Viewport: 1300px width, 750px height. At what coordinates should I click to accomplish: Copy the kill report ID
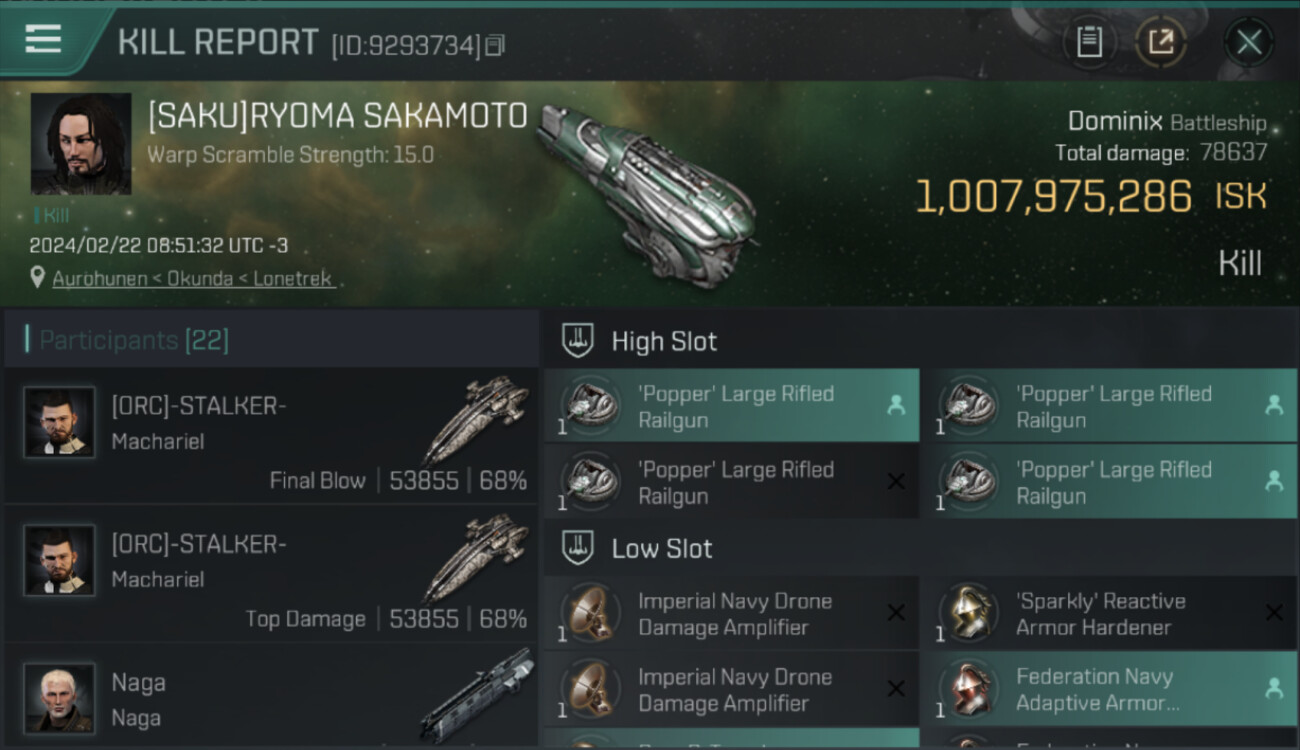pos(495,45)
